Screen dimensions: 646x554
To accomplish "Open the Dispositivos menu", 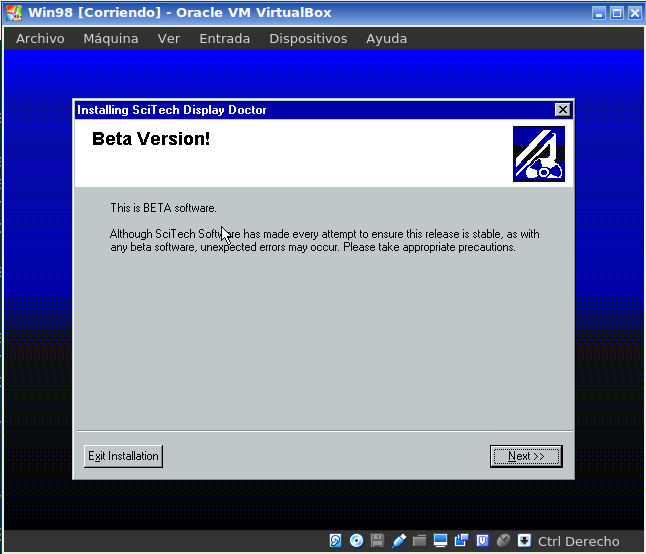I will [x=308, y=39].
